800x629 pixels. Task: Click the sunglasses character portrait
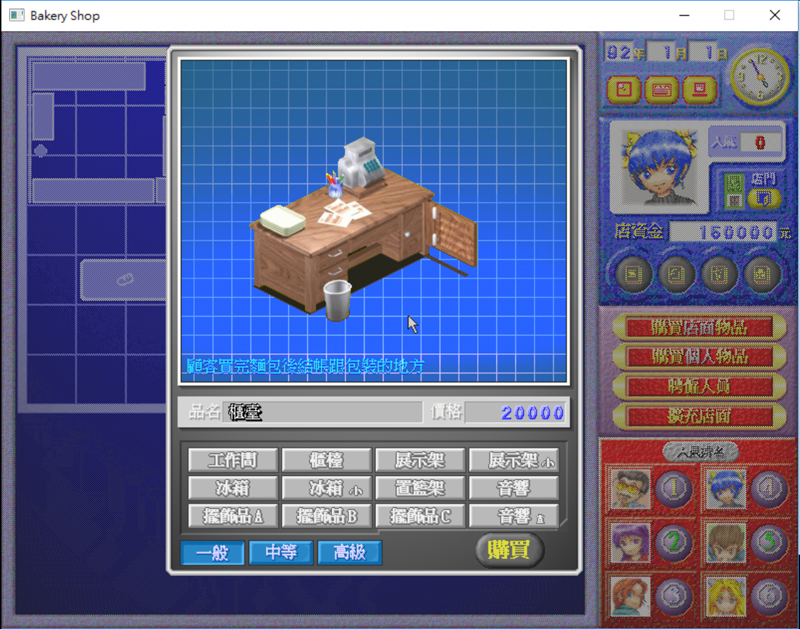[628, 490]
